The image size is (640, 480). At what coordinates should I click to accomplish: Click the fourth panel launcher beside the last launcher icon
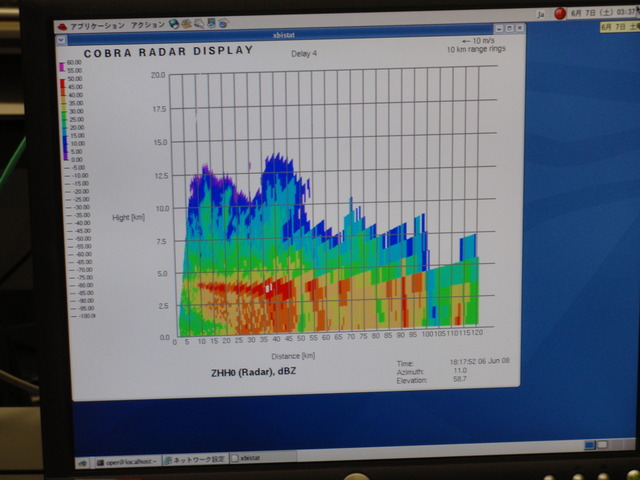[x=211, y=23]
